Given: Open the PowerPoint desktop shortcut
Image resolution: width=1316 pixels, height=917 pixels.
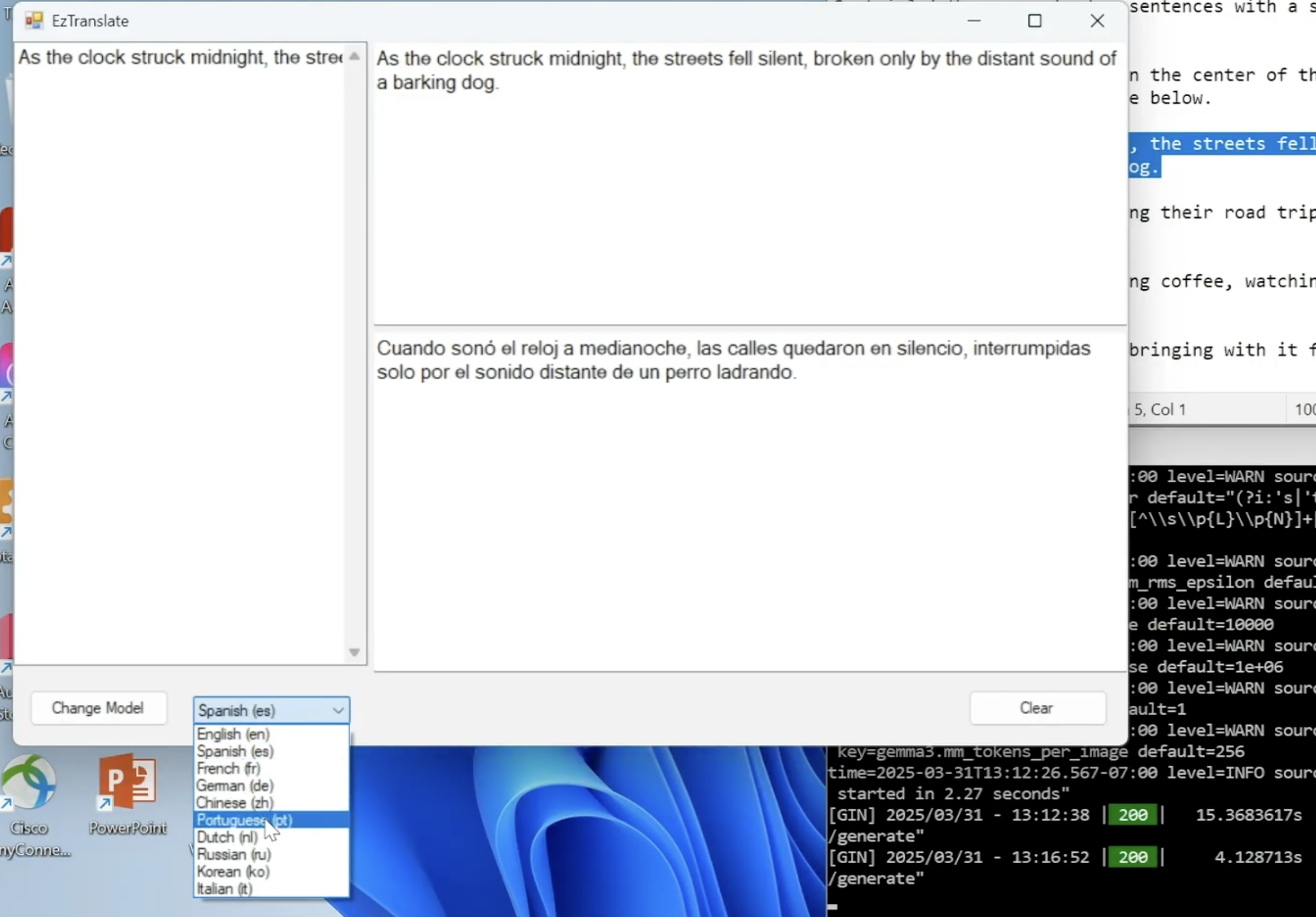Looking at the screenshot, I should [127, 783].
